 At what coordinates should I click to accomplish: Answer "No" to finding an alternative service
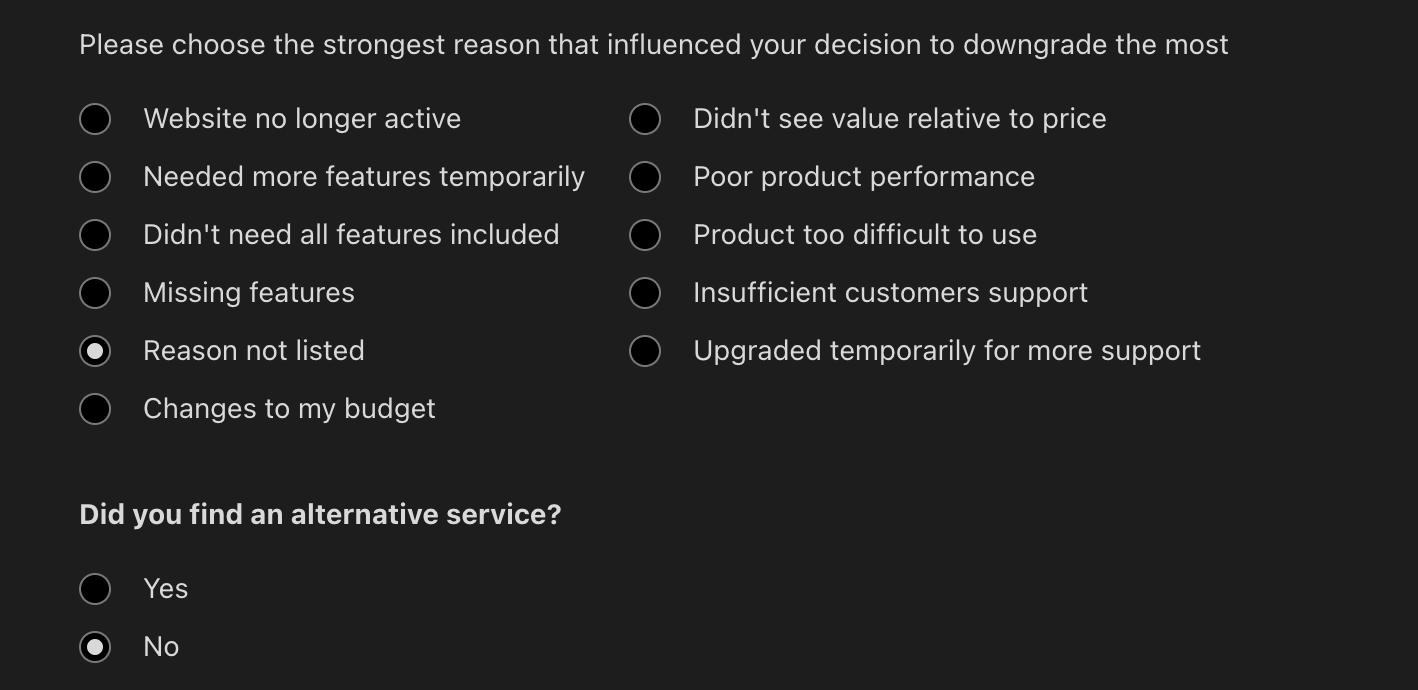pos(95,646)
